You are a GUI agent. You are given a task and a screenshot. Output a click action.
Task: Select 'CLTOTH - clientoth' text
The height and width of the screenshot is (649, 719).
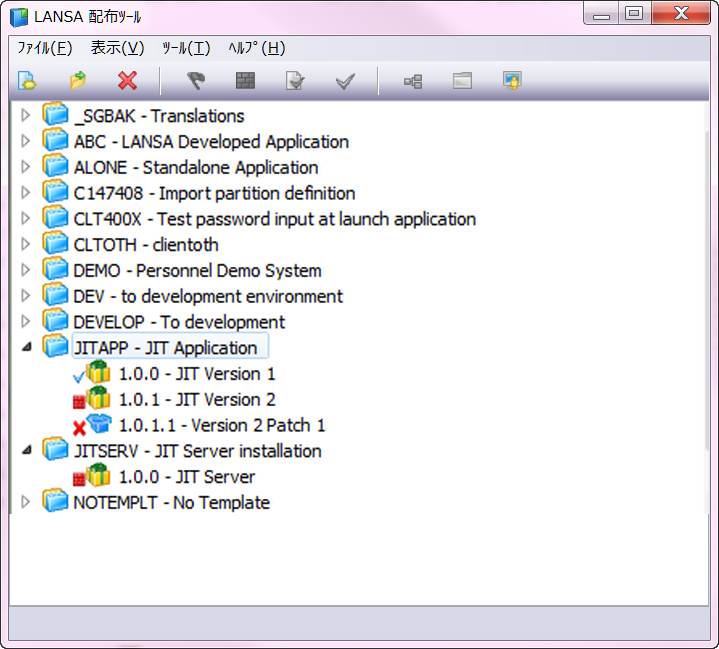pyautogui.click(x=146, y=245)
